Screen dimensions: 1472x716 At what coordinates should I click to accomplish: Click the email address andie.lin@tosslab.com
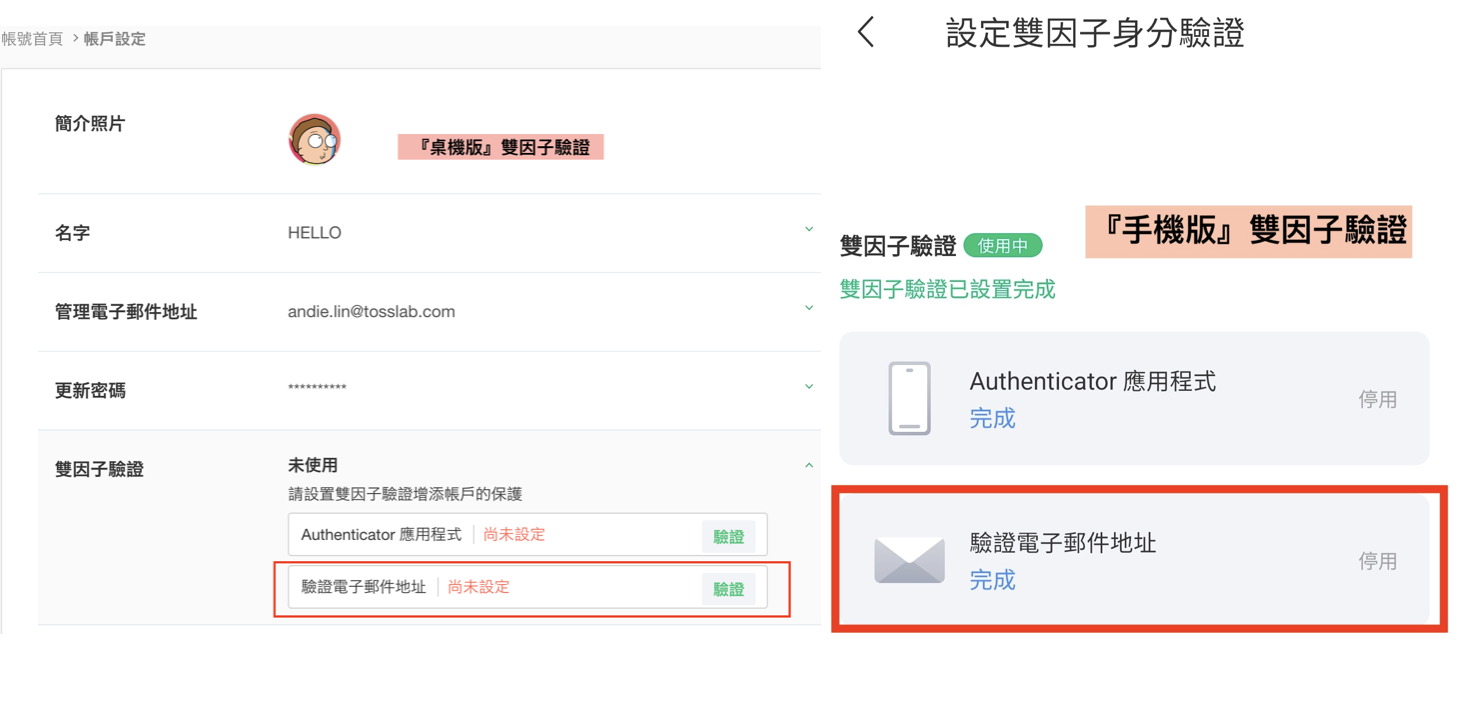(371, 312)
